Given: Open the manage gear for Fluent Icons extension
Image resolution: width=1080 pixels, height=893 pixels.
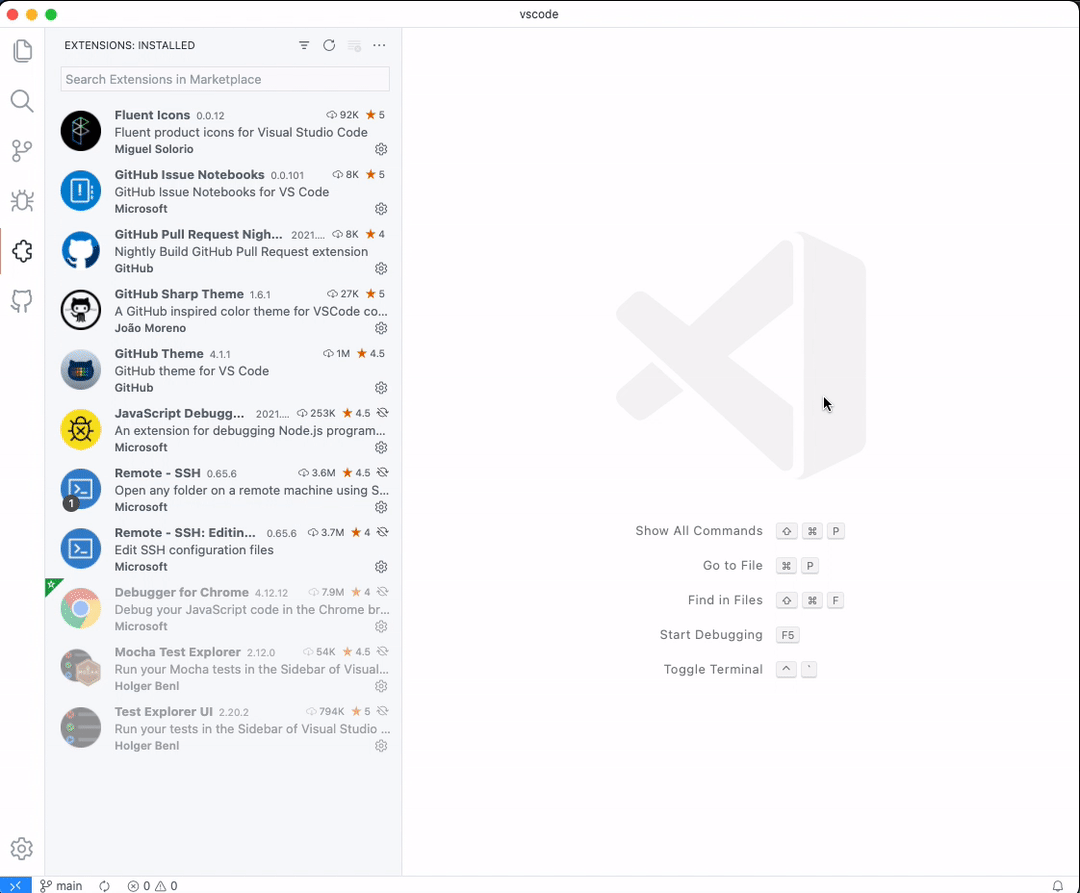Looking at the screenshot, I should click(380, 149).
